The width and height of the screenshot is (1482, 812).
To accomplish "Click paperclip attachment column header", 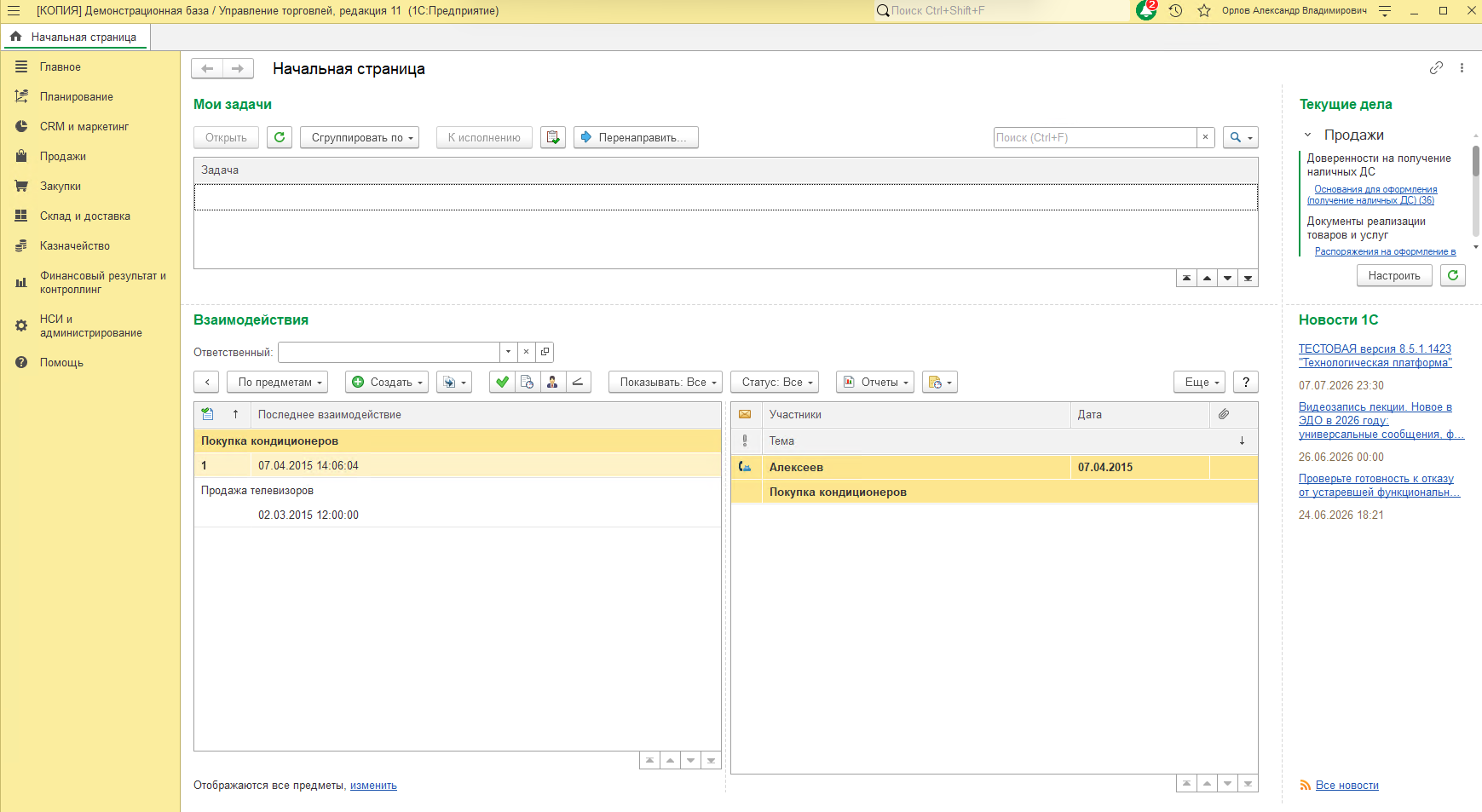I will tap(1224, 414).
